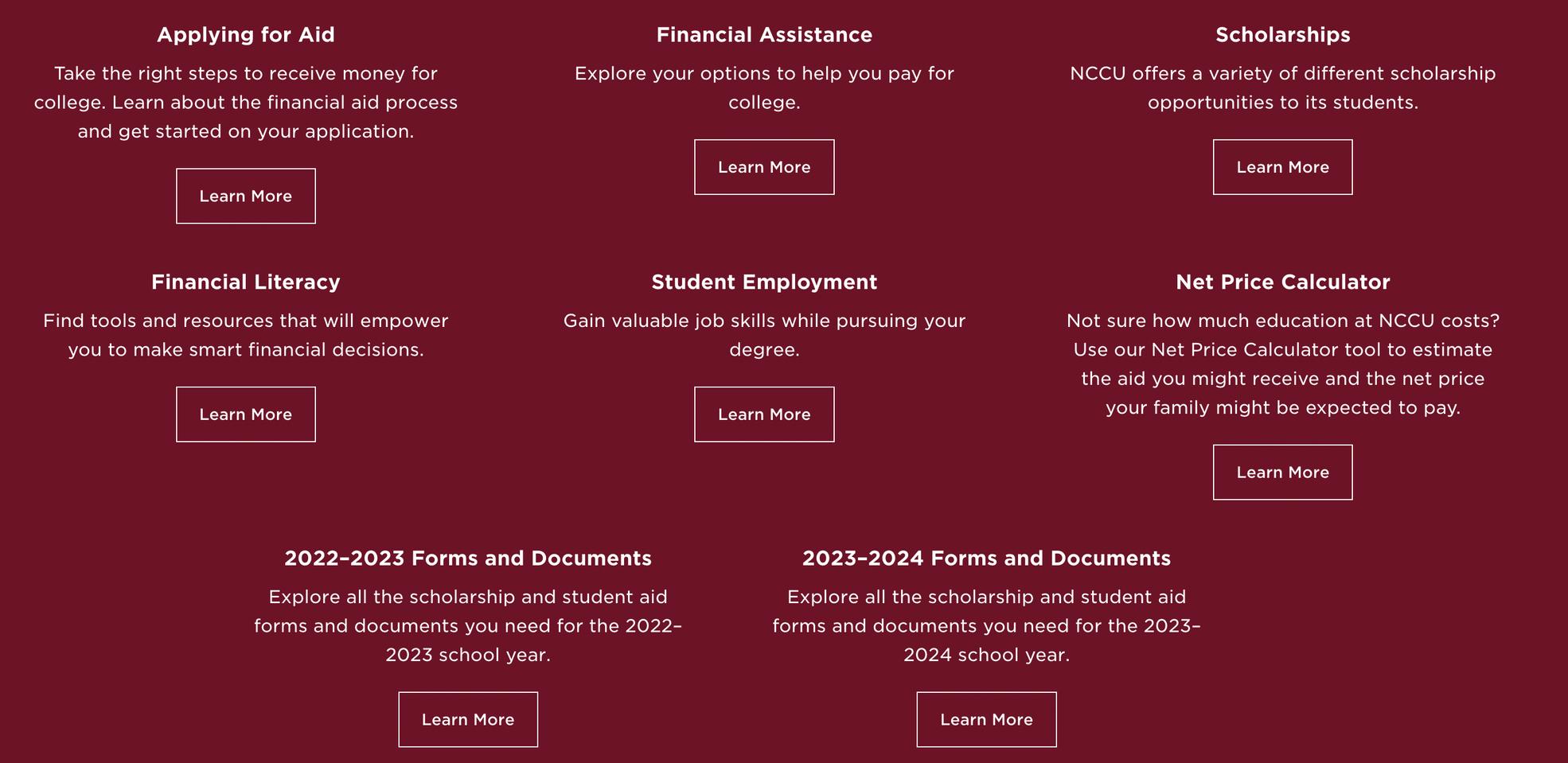
Task: Click the "Gain valuable job skills" paragraph
Action: click(764, 335)
